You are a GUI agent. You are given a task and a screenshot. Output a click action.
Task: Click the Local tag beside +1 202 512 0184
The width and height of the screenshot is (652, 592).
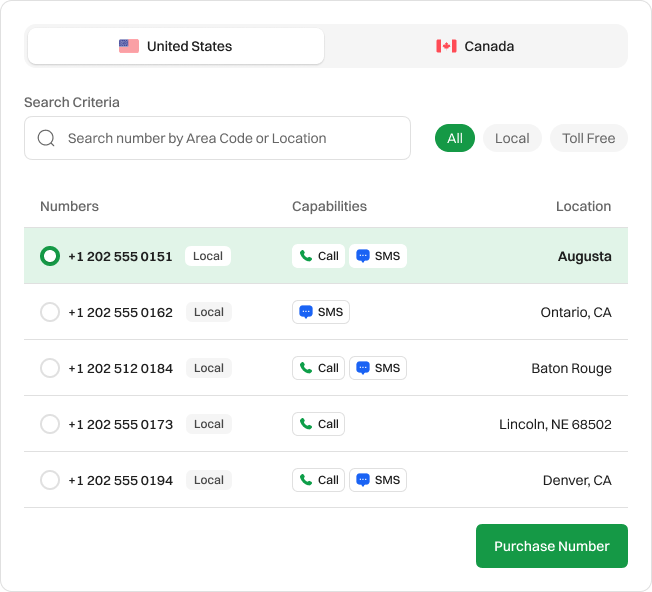tap(209, 368)
